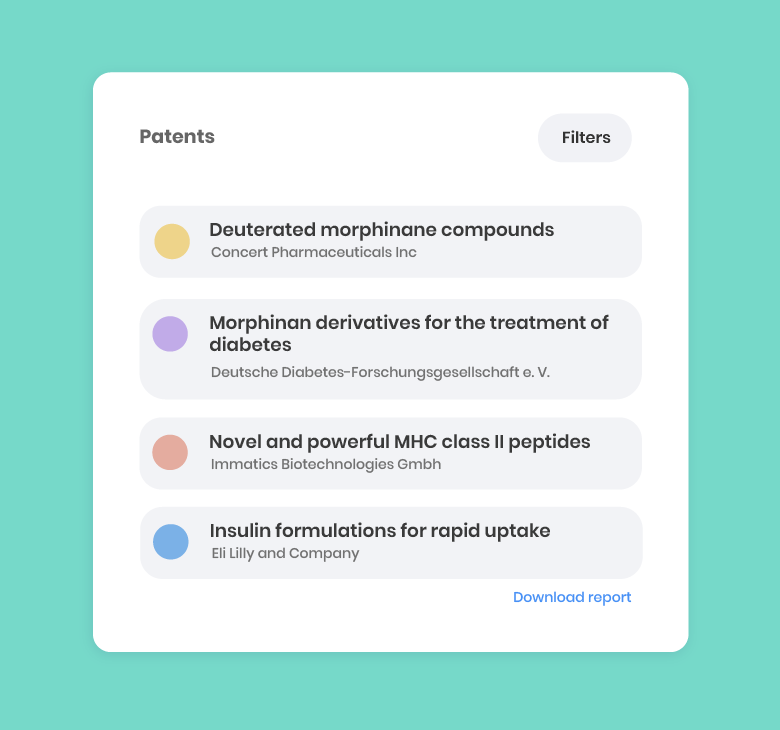Screen dimensions: 780x730
Task: Click empty right side of Deutsche Diabetes card
Action: [600, 374]
